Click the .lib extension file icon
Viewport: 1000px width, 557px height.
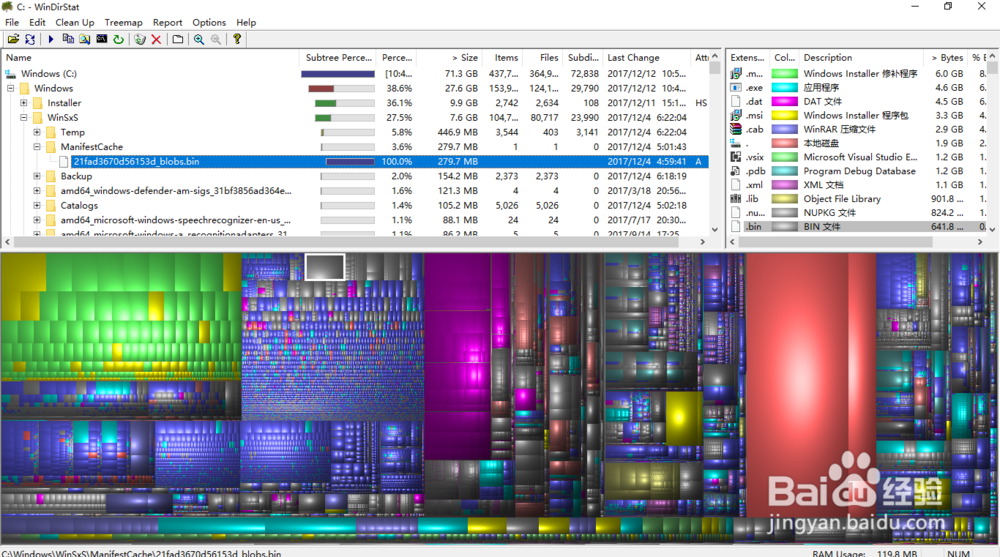tap(736, 199)
